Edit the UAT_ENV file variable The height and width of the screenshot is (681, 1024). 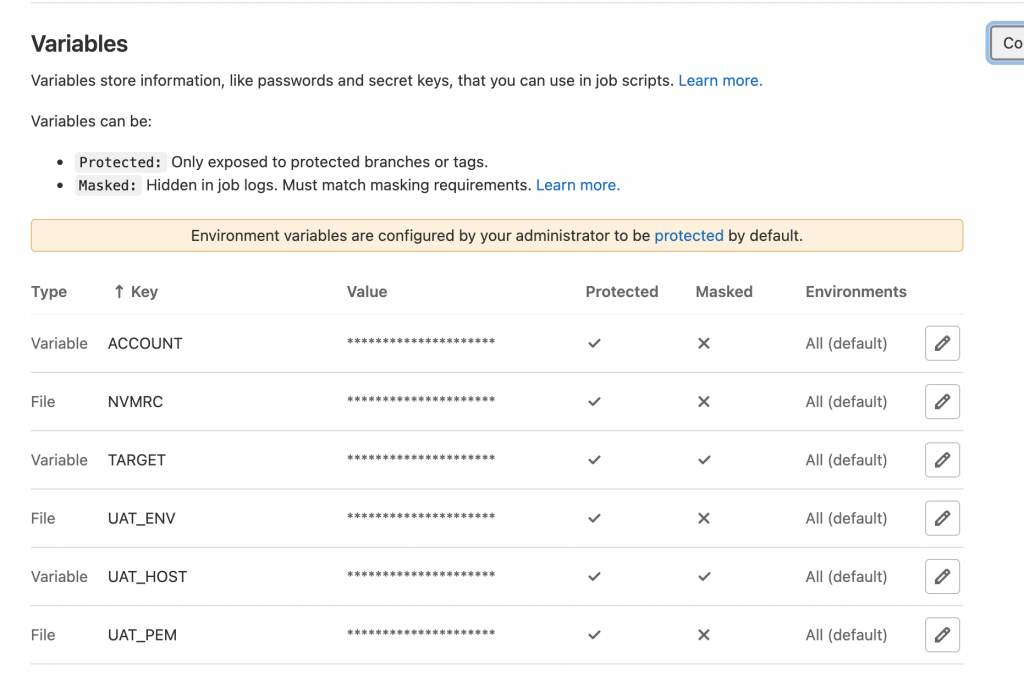942,518
